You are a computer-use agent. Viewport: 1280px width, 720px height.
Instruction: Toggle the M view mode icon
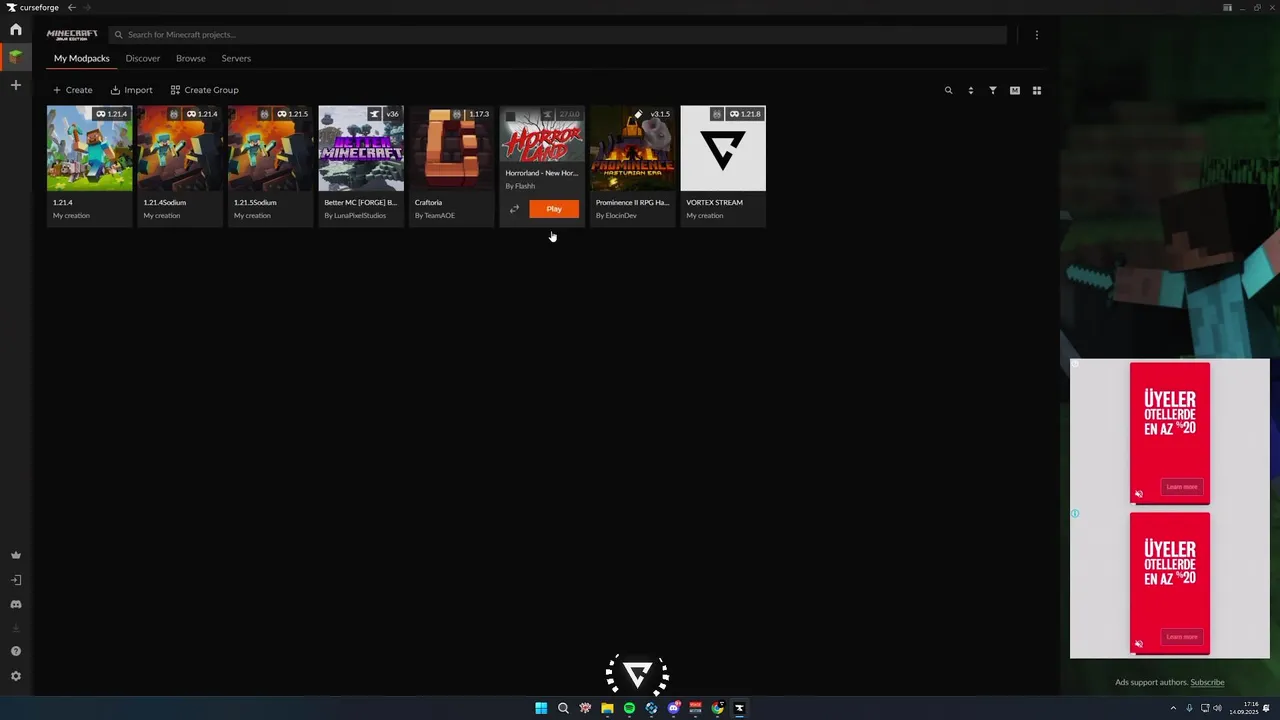(x=1014, y=90)
